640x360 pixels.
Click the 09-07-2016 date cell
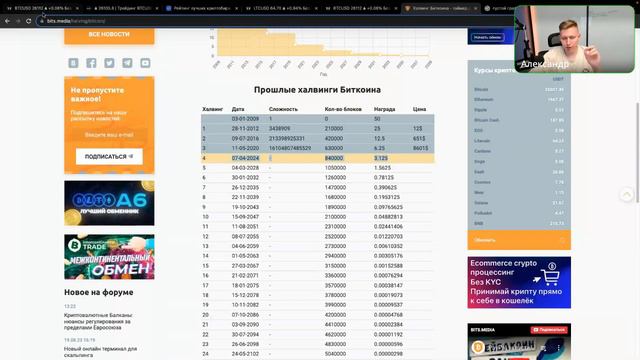click(245, 138)
